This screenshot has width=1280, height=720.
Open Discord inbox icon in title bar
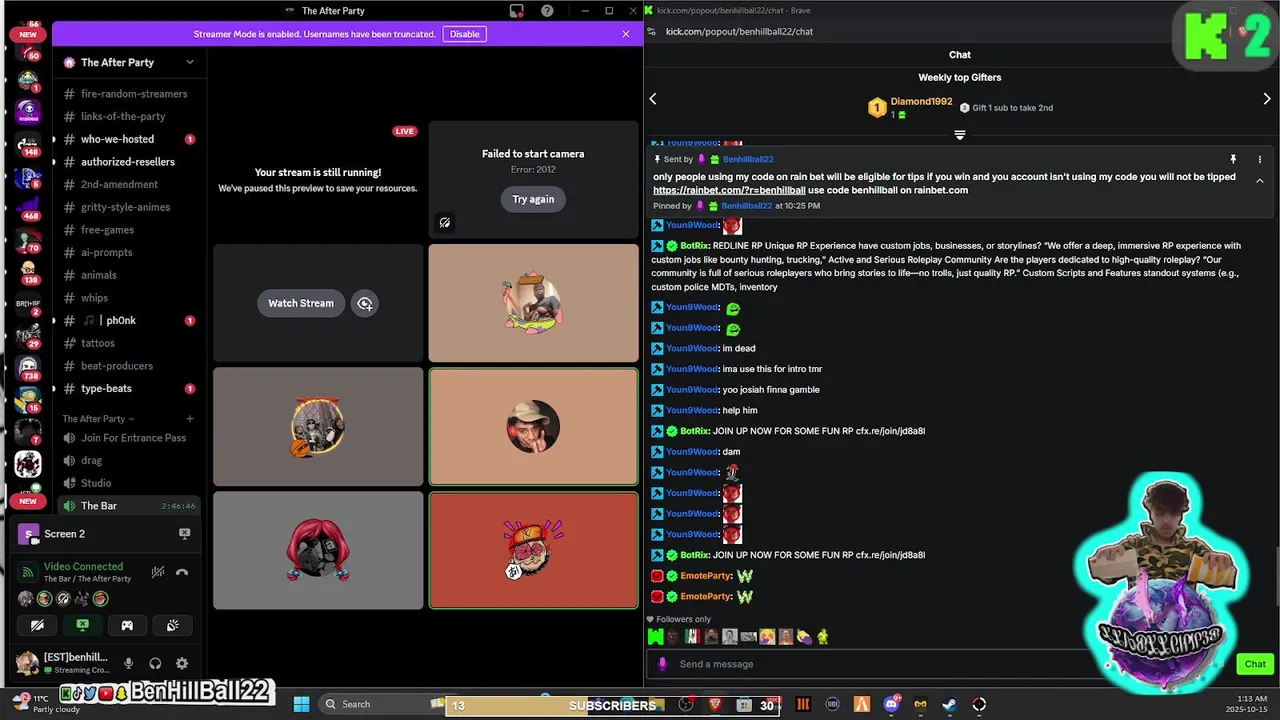516,11
